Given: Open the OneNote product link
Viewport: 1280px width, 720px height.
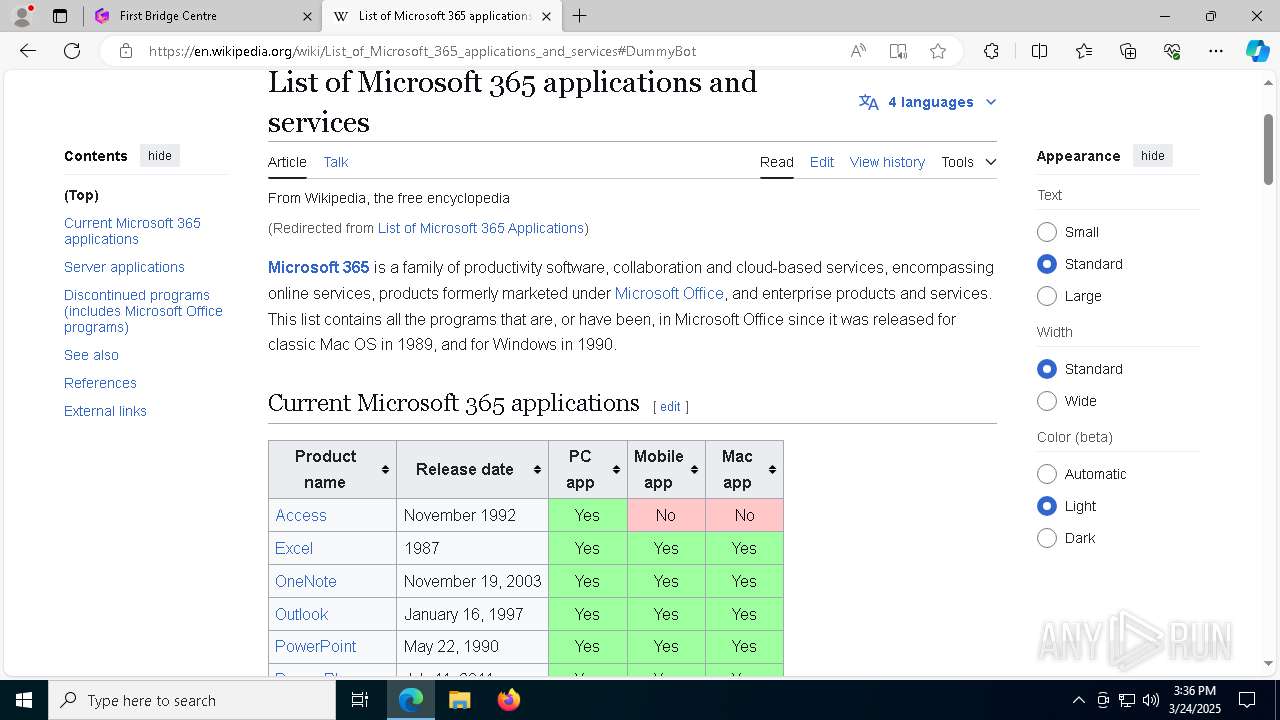Looking at the screenshot, I should (x=306, y=581).
